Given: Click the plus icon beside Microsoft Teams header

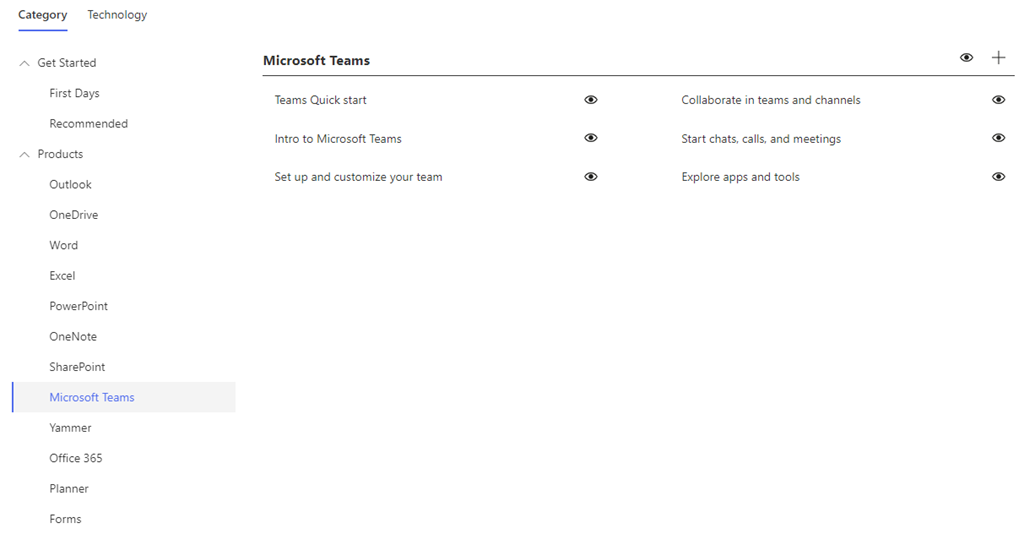Looking at the screenshot, I should 998,58.
